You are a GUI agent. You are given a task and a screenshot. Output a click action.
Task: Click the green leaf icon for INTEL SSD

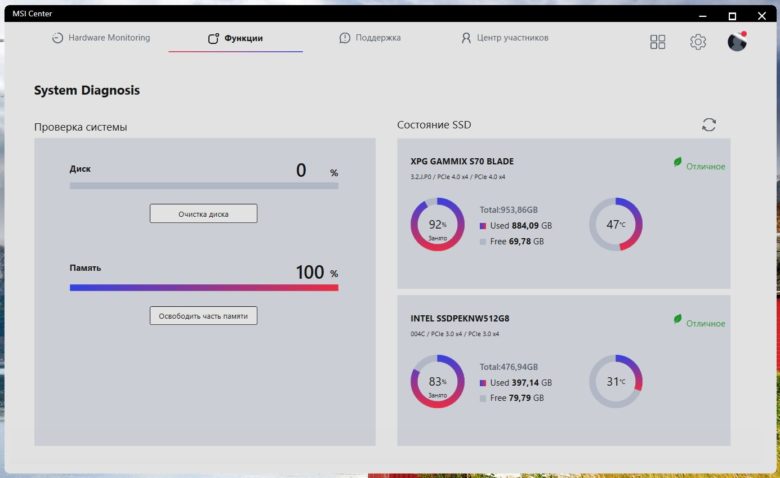click(x=678, y=319)
